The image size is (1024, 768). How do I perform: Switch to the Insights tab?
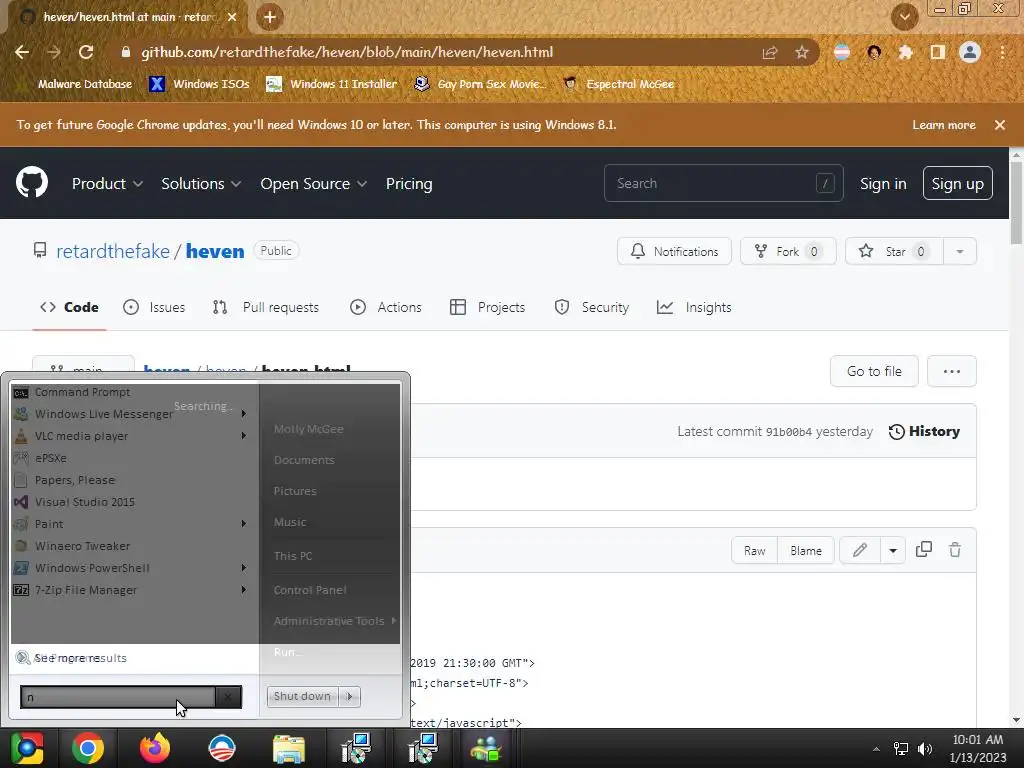click(x=694, y=307)
